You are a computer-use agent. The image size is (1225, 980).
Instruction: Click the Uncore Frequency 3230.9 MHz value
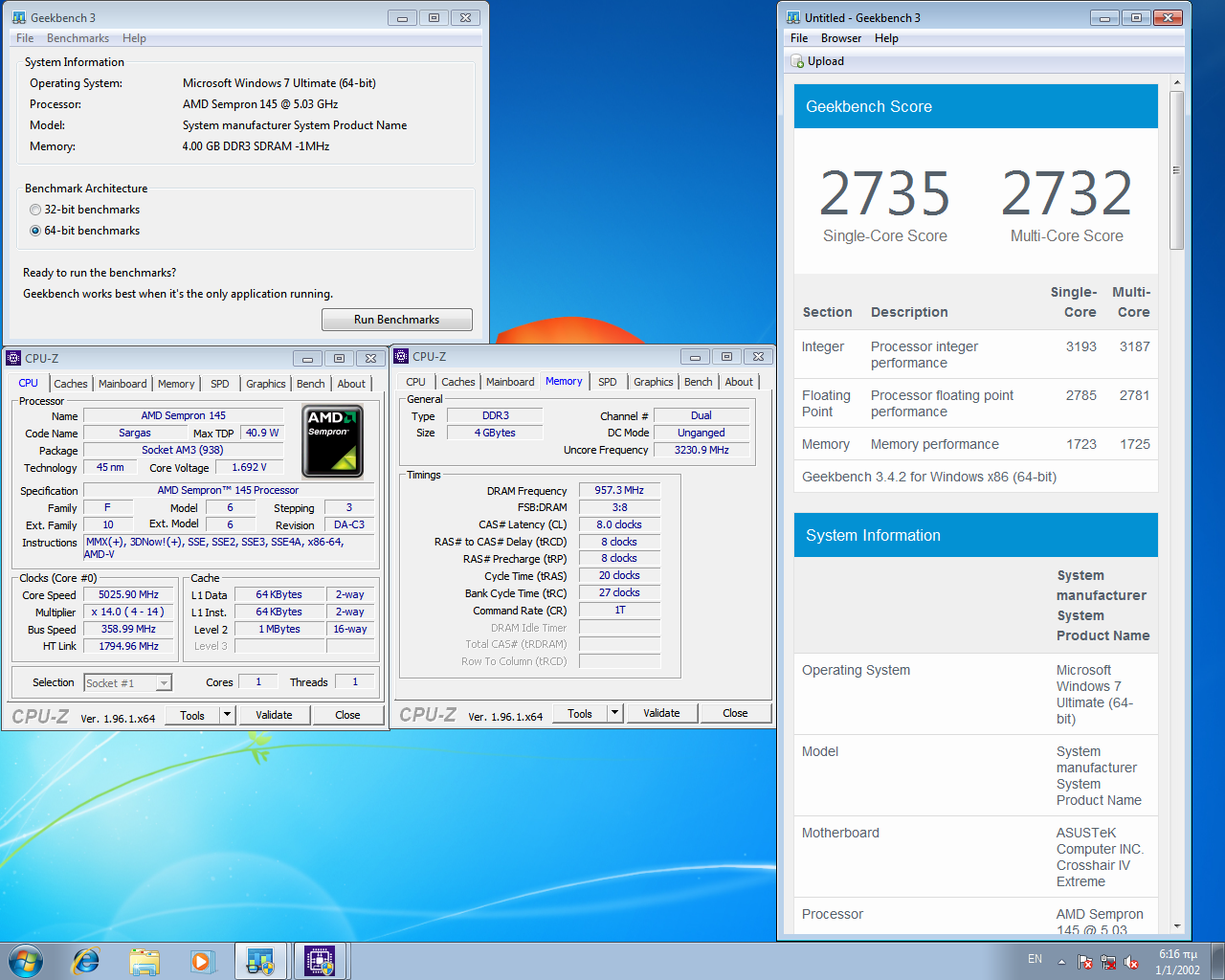tap(702, 450)
